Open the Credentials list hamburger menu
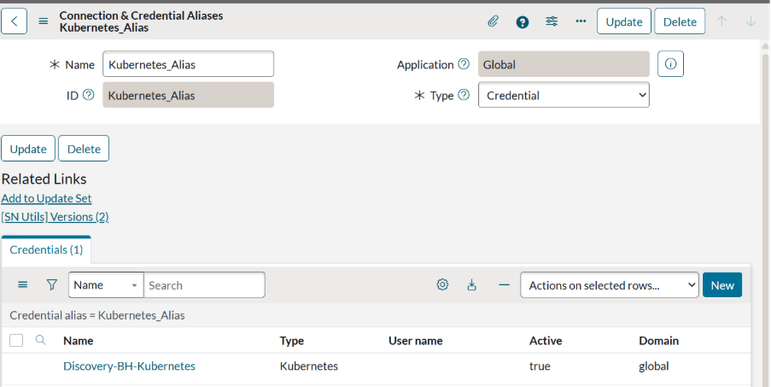 23,285
